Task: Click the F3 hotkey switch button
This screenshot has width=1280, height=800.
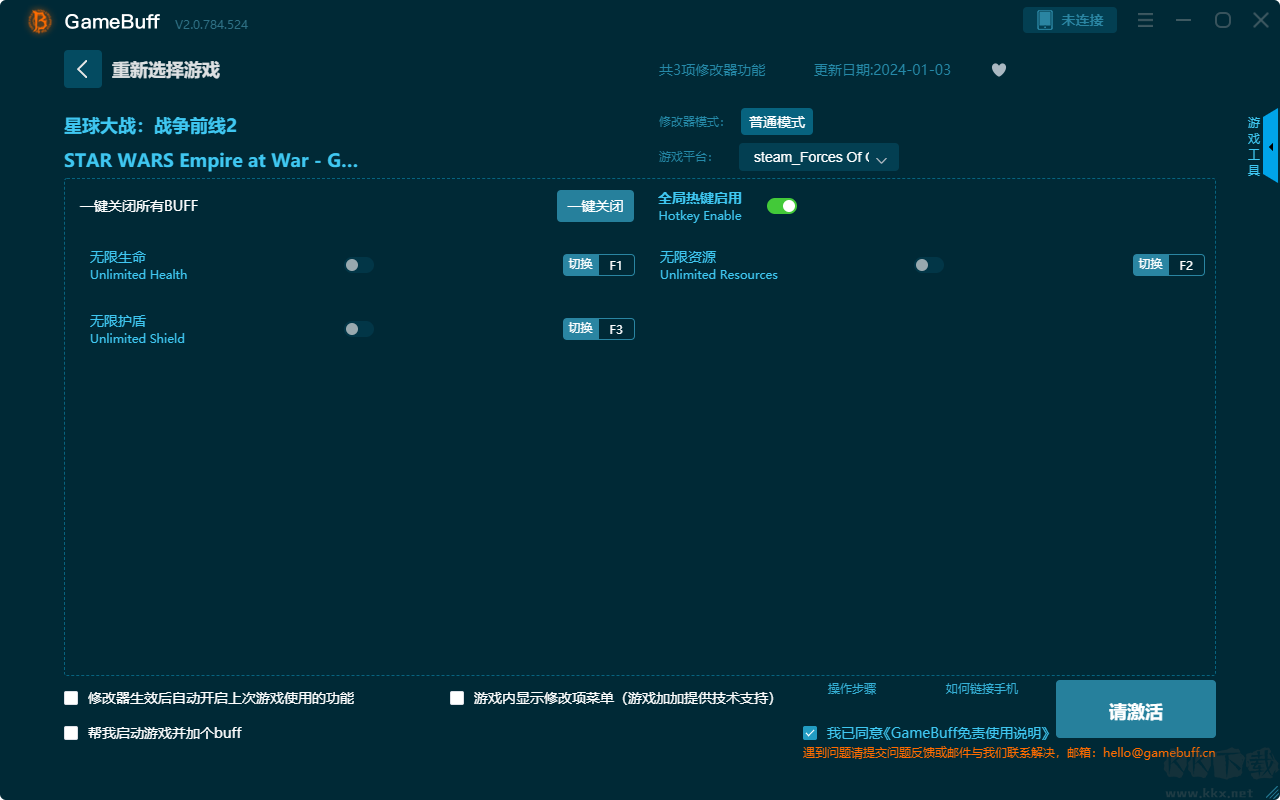Action: coord(599,329)
